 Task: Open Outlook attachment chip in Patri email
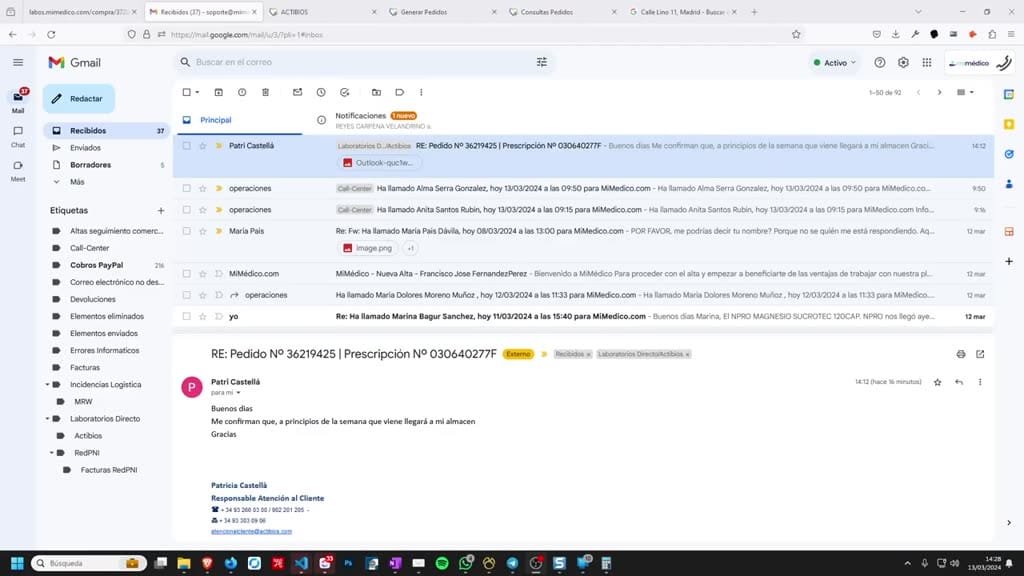[379, 163]
